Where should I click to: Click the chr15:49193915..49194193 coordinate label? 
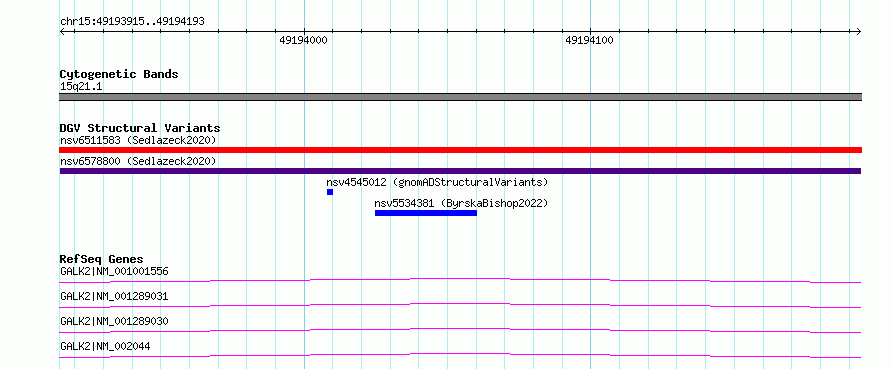pos(132,22)
